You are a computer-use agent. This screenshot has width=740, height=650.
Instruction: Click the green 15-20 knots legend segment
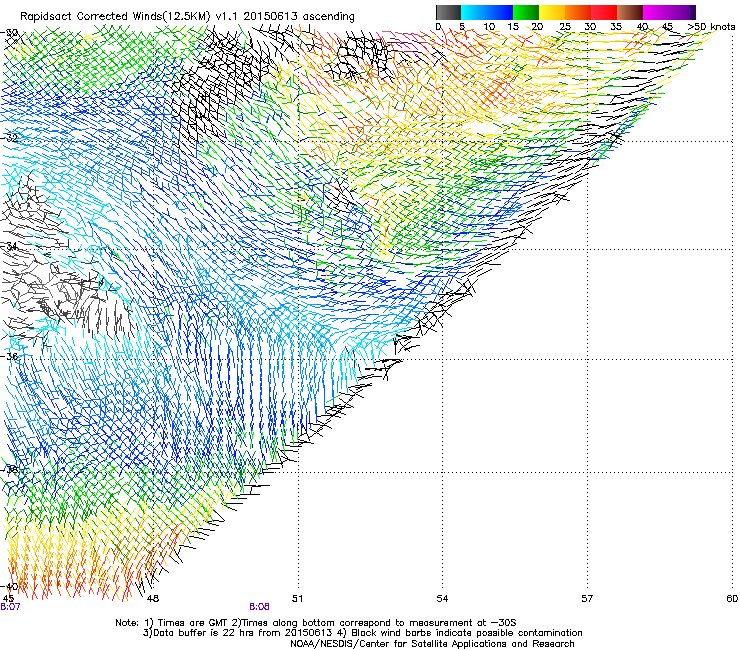(526, 12)
